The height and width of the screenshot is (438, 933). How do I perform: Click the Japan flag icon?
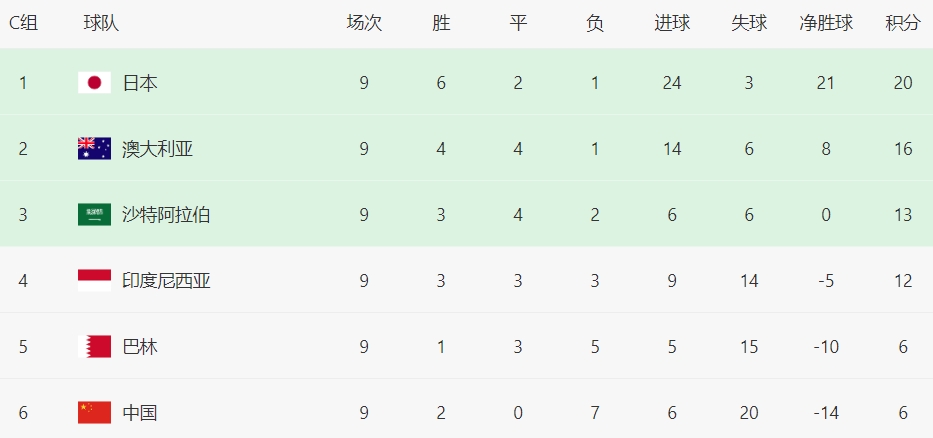[94, 83]
